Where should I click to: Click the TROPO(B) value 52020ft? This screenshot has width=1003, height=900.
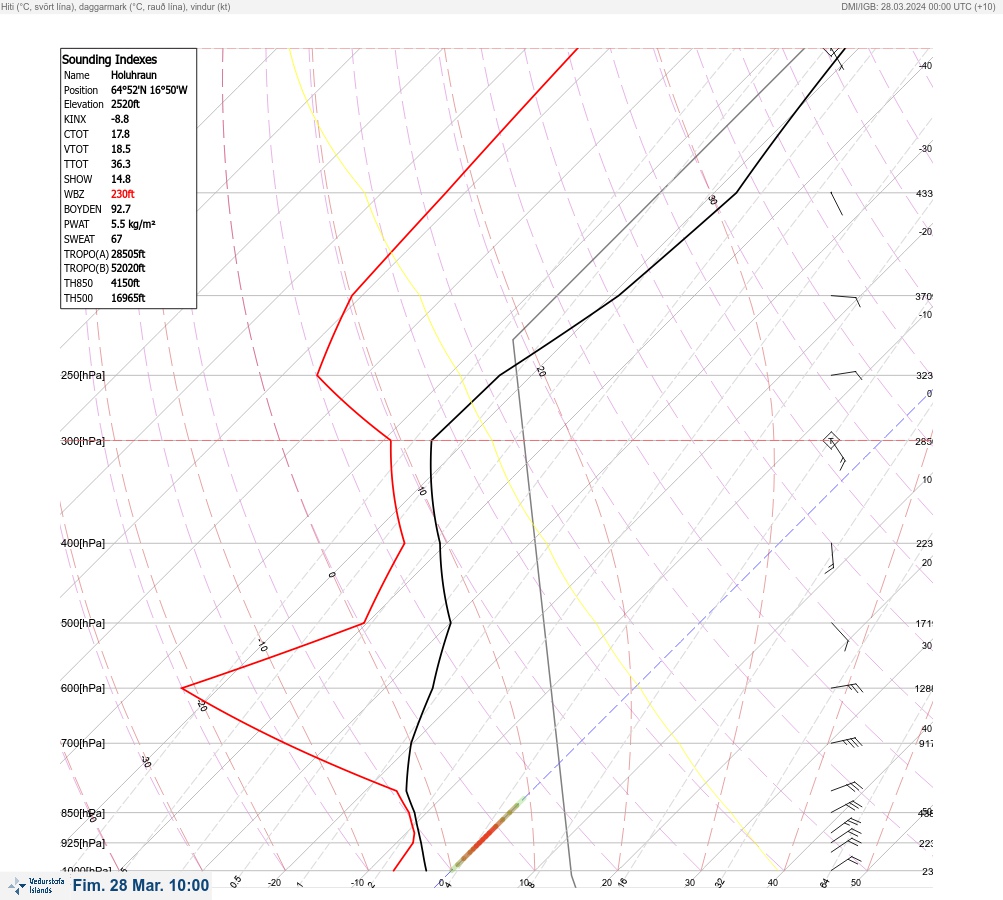[x=128, y=268]
